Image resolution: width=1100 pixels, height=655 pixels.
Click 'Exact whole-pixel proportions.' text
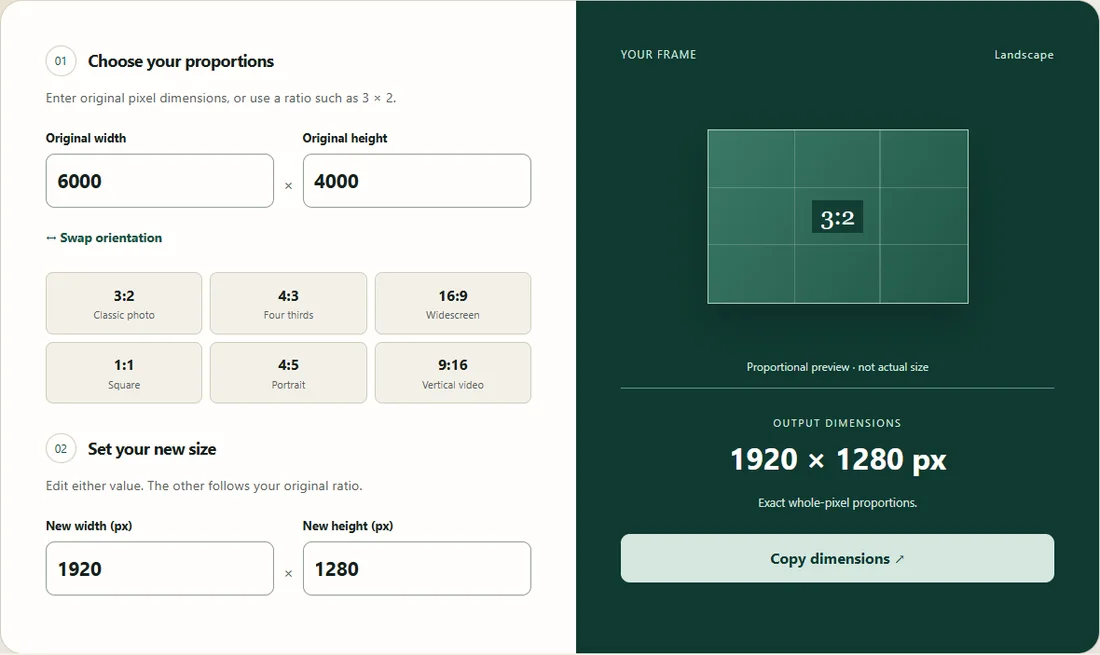(x=837, y=503)
